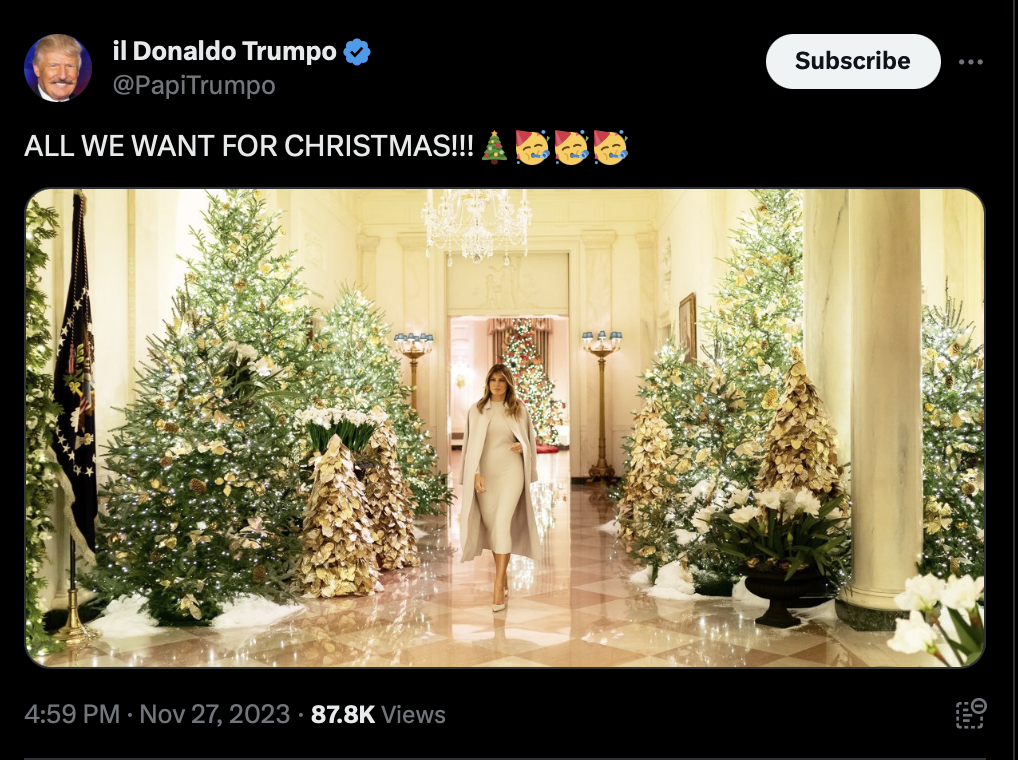Click the Views label
1018x760 pixels.
point(413,715)
